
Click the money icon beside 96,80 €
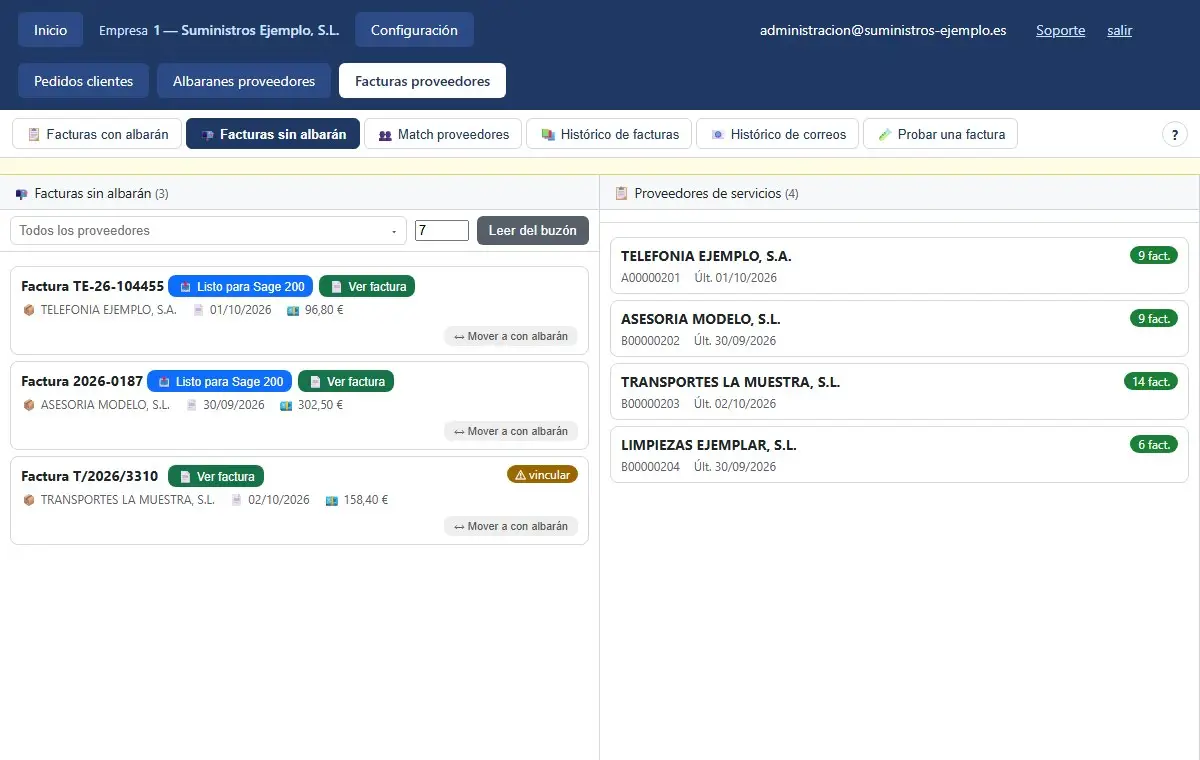pyautogui.click(x=293, y=310)
